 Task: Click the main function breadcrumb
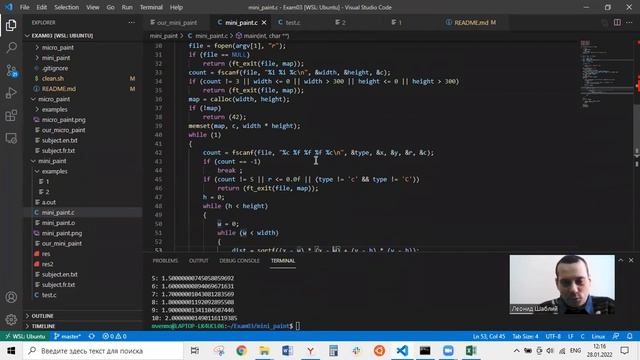(x=262, y=36)
